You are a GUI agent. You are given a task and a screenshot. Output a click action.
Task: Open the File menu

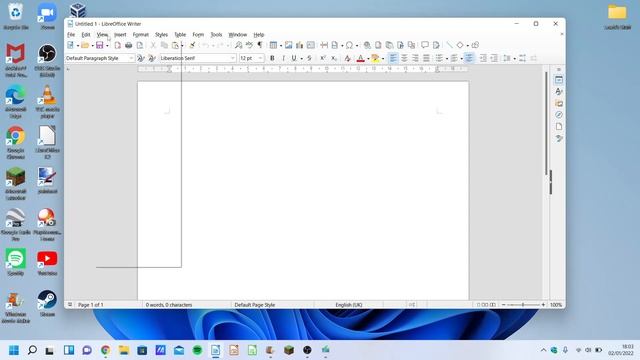coord(71,35)
